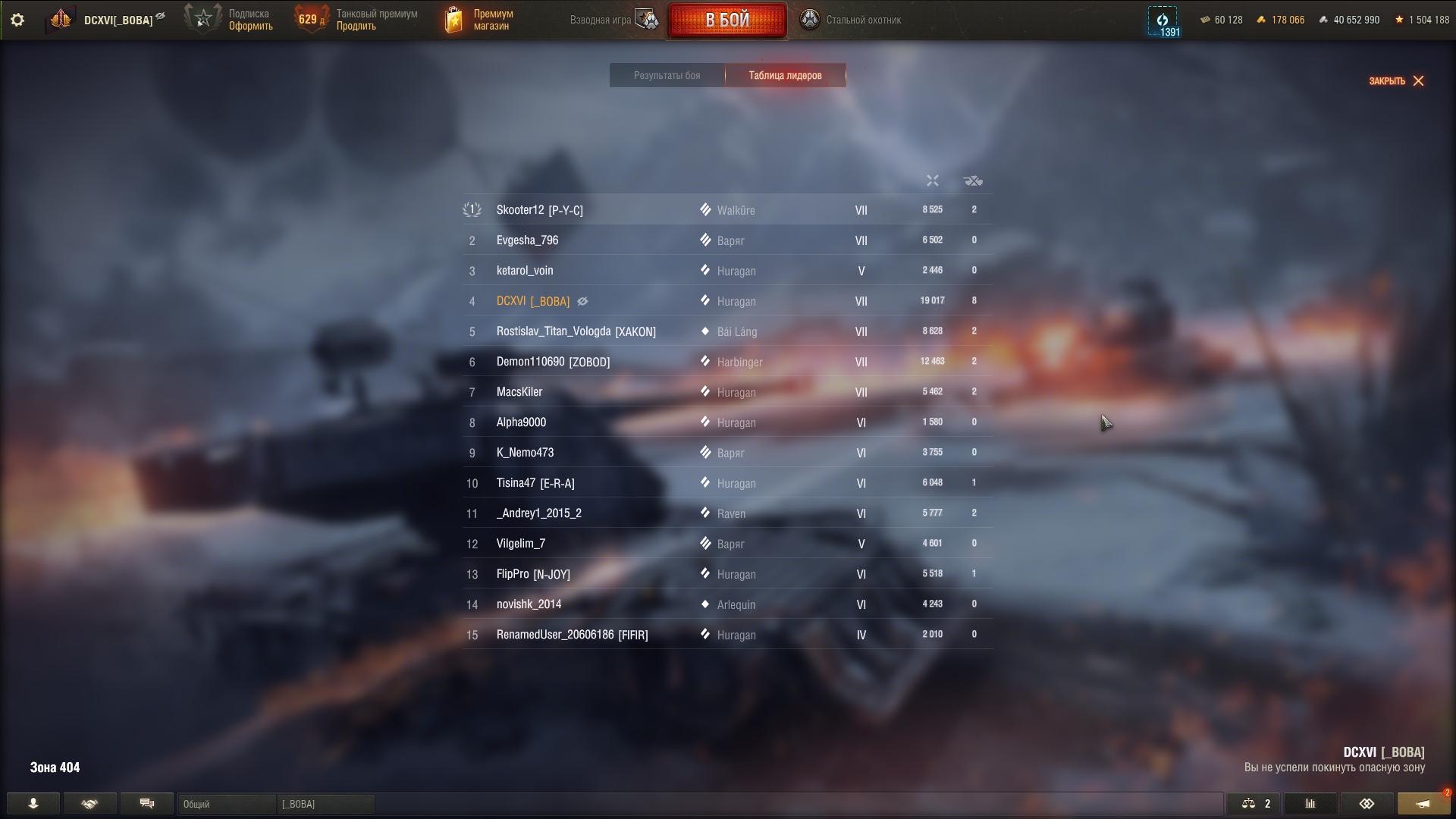Click the Закрыть close button
The height and width of the screenshot is (819, 1456).
tap(1397, 80)
